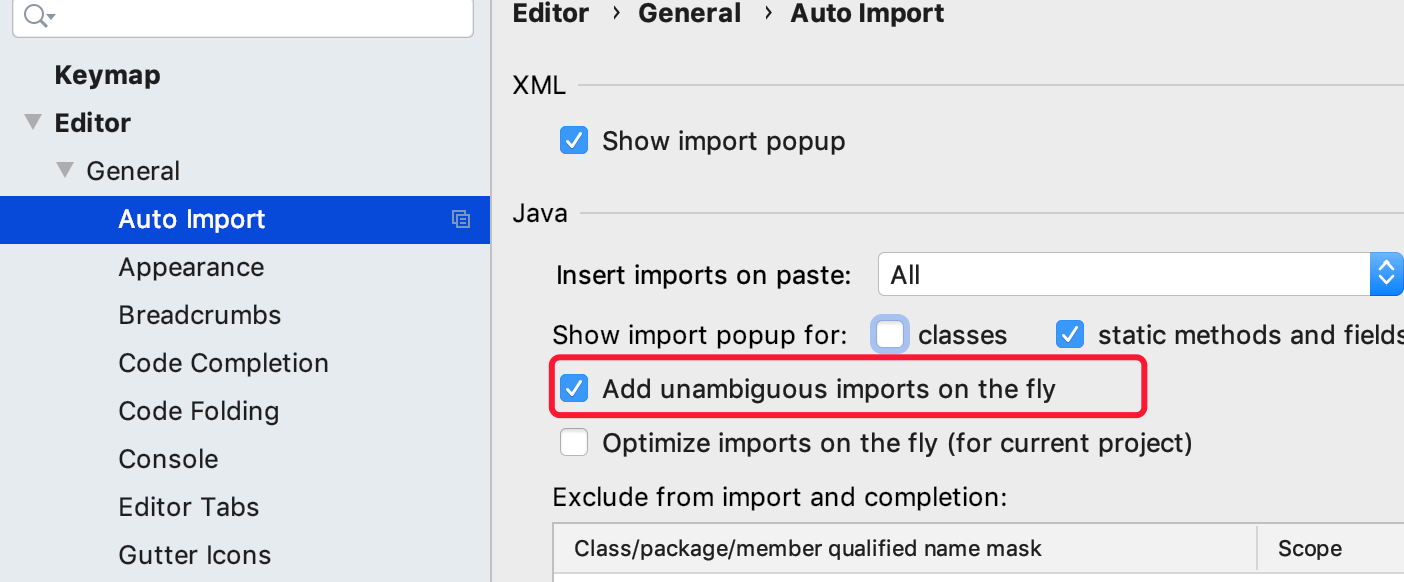
Task: Open Gutter Icons settings
Action: pos(195,555)
